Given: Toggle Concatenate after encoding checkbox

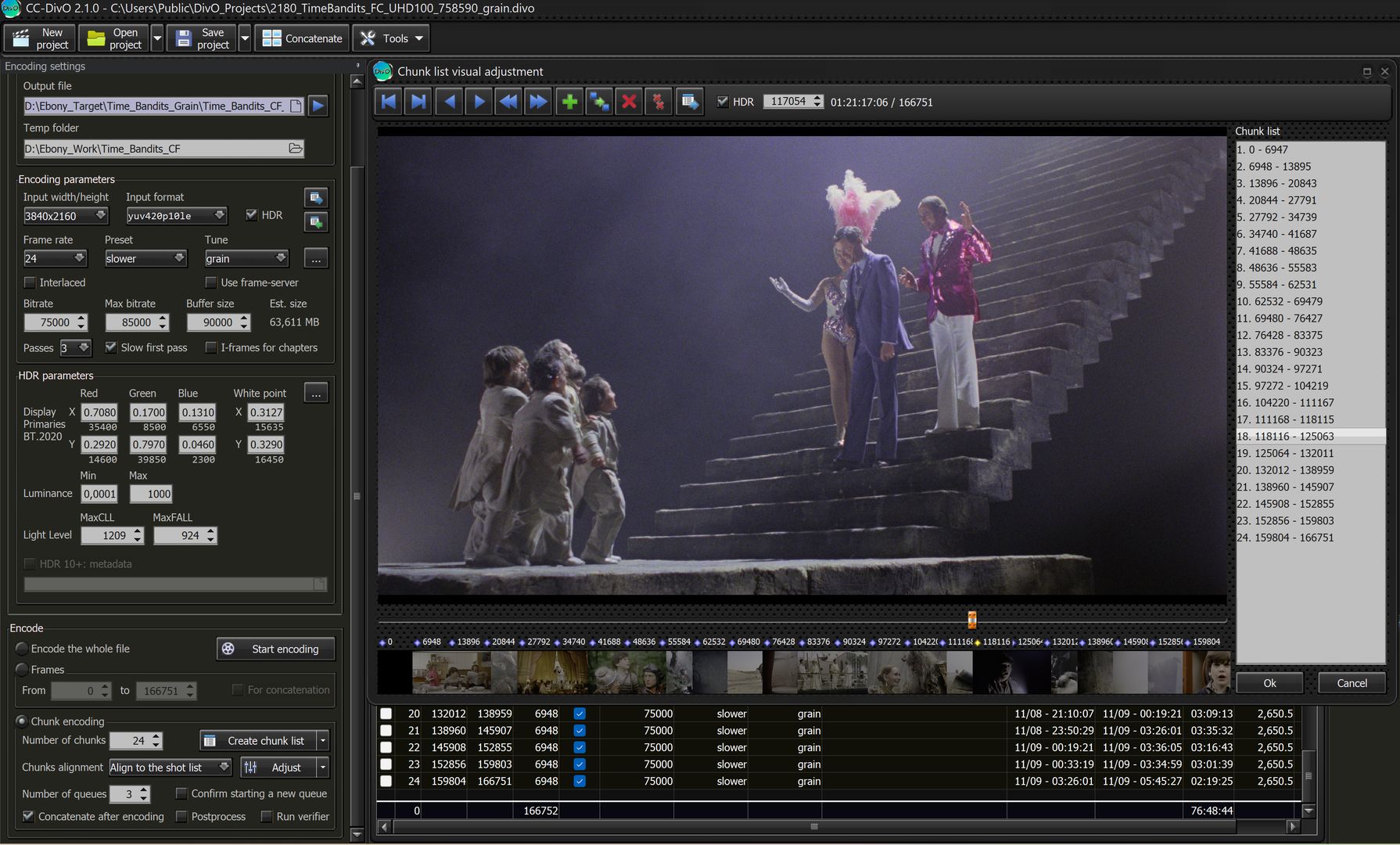Looking at the screenshot, I should [28, 816].
